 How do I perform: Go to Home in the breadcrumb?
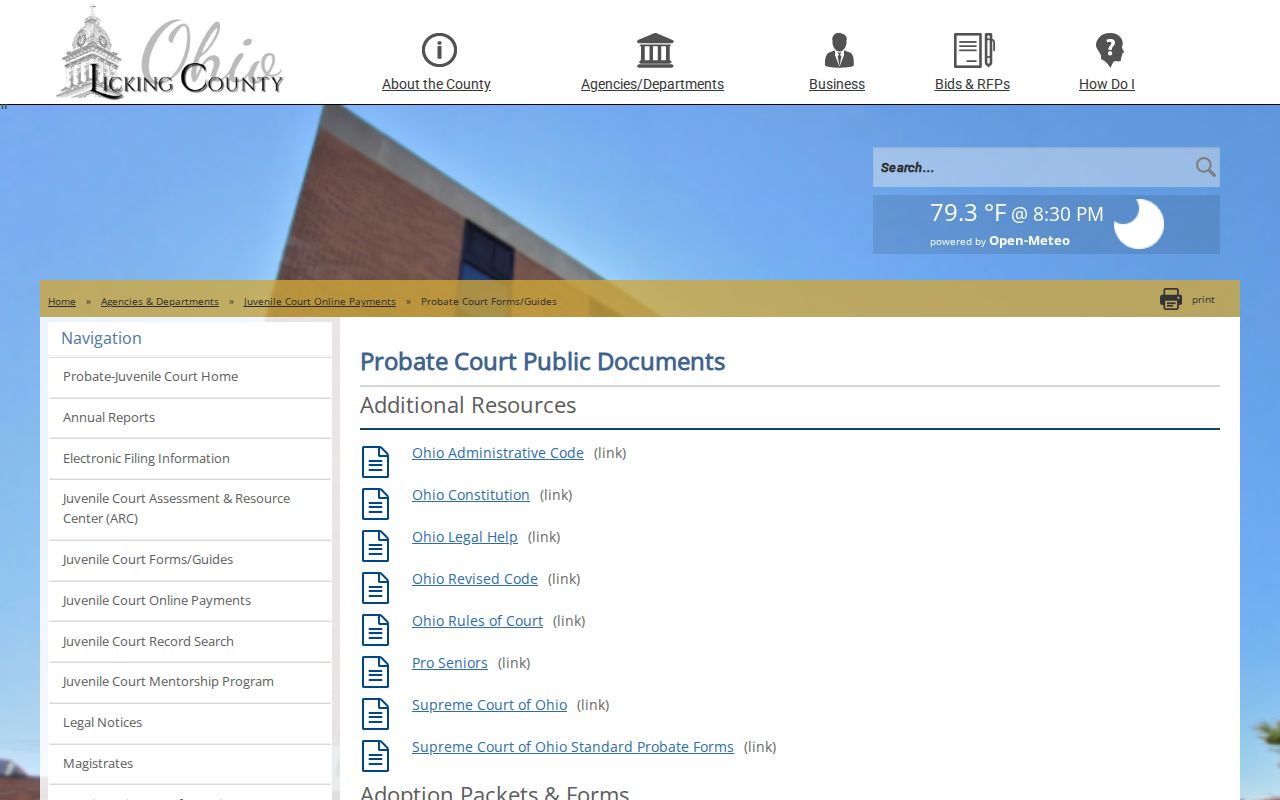(x=62, y=301)
